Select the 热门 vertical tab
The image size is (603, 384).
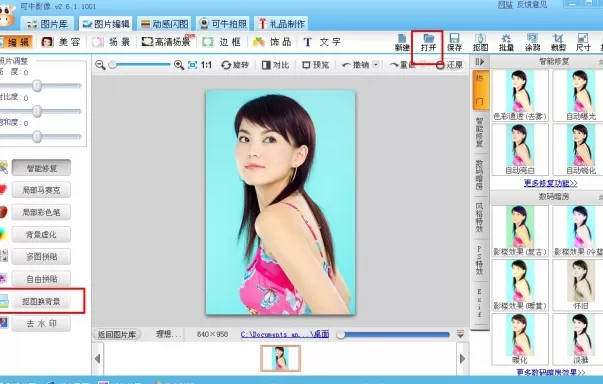(x=480, y=90)
